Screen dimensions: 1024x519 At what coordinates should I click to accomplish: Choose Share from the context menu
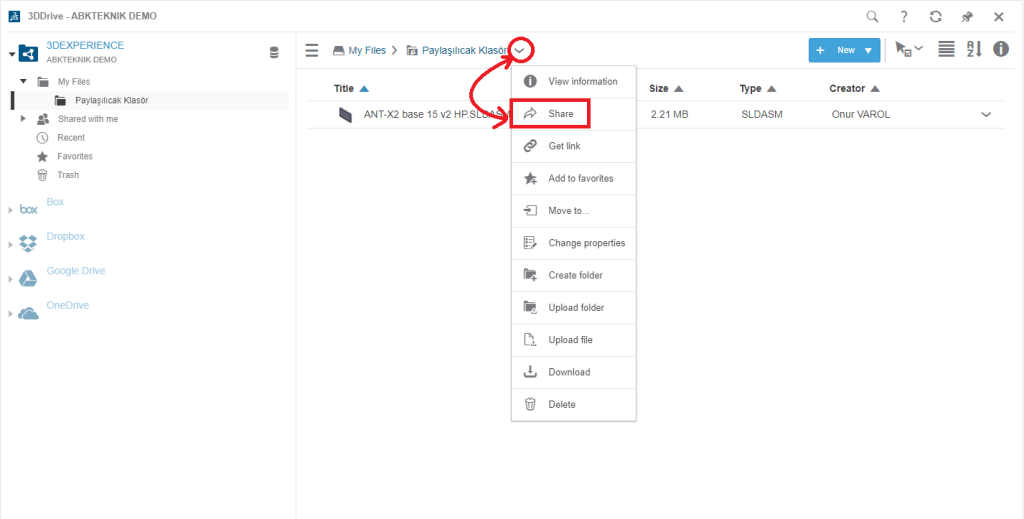tap(560, 114)
